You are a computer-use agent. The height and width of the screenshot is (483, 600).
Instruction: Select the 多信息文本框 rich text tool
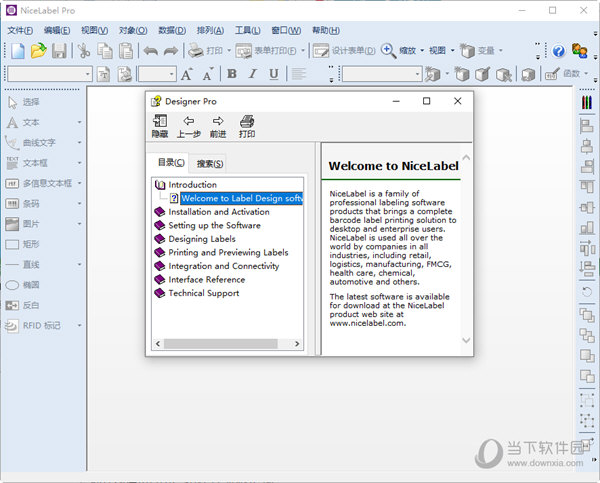[x=38, y=183]
